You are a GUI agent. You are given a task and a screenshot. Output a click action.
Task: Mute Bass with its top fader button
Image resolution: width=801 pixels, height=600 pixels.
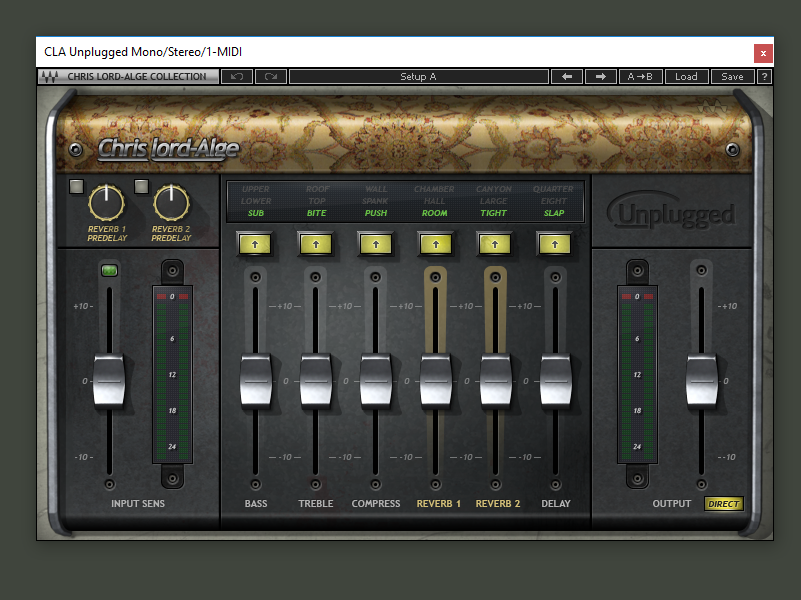(x=255, y=277)
